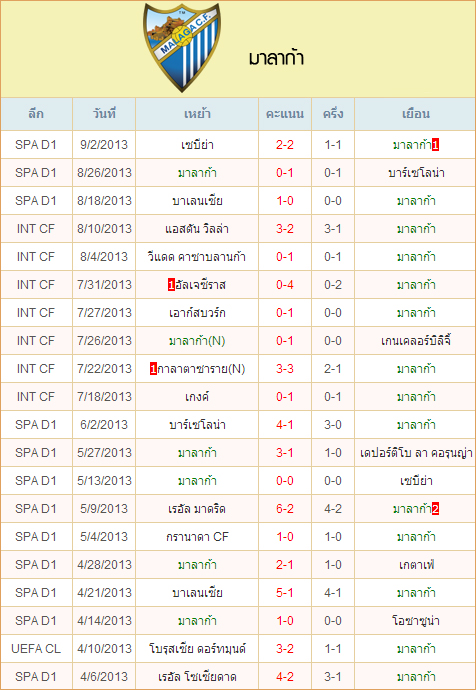476x690 pixels.
Task: Click the 3-2 score in 8/10/2013 row
Action: click(x=285, y=229)
